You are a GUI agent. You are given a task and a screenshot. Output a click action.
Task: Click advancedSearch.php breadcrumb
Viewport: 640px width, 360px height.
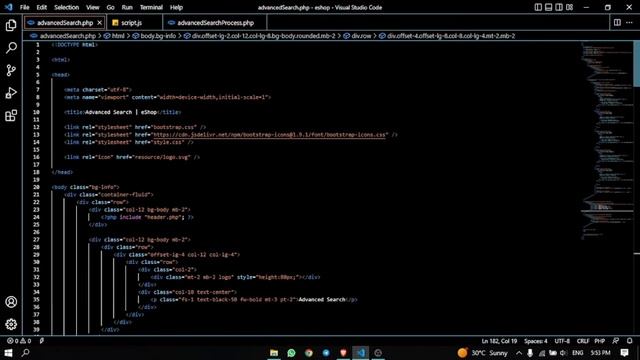[x=63, y=36]
